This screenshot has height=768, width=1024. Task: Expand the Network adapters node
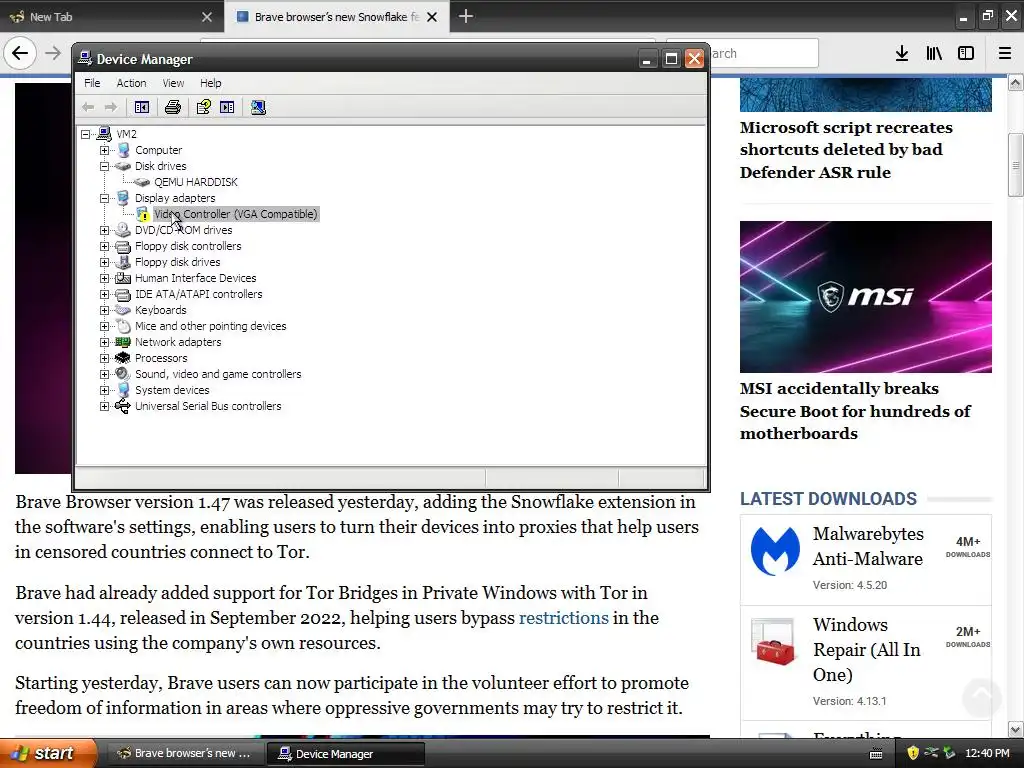click(x=104, y=342)
